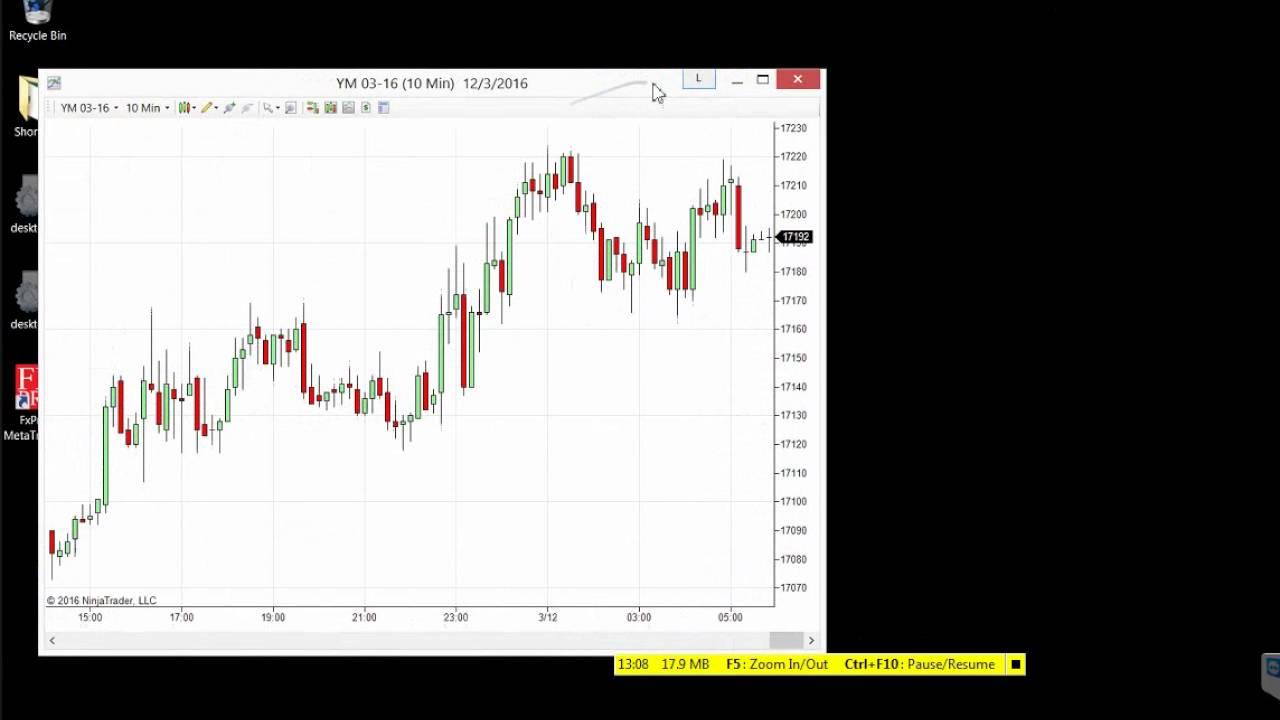Image resolution: width=1280 pixels, height=720 pixels.
Task: Open the YM 03-16 instrument selector
Action: (x=89, y=108)
